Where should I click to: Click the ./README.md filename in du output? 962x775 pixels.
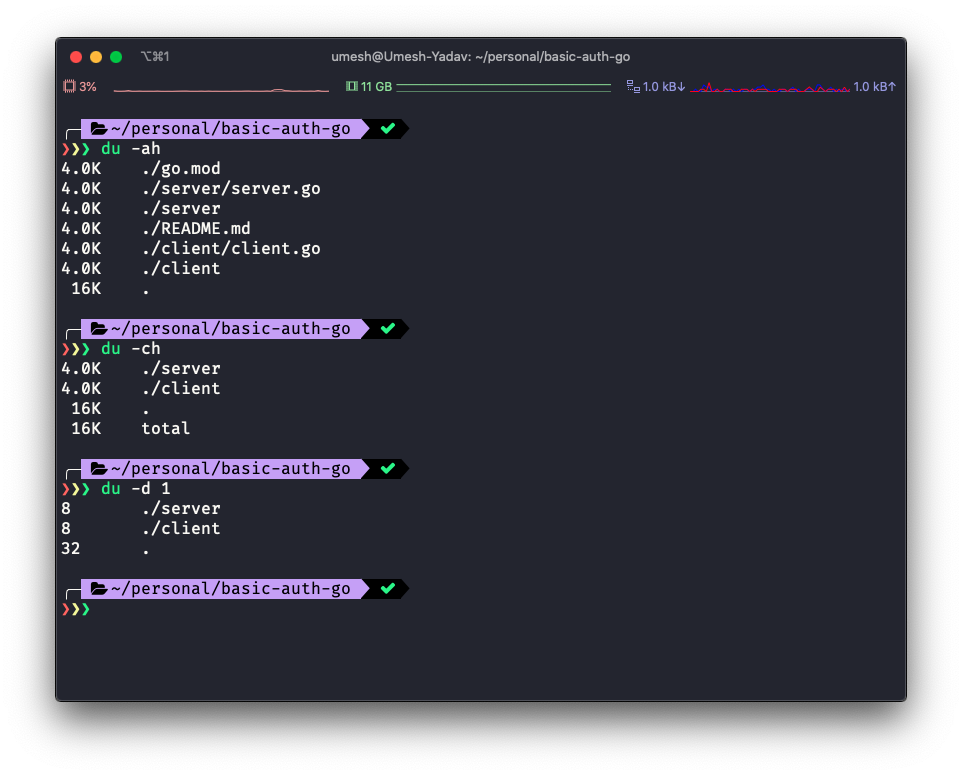tap(195, 228)
